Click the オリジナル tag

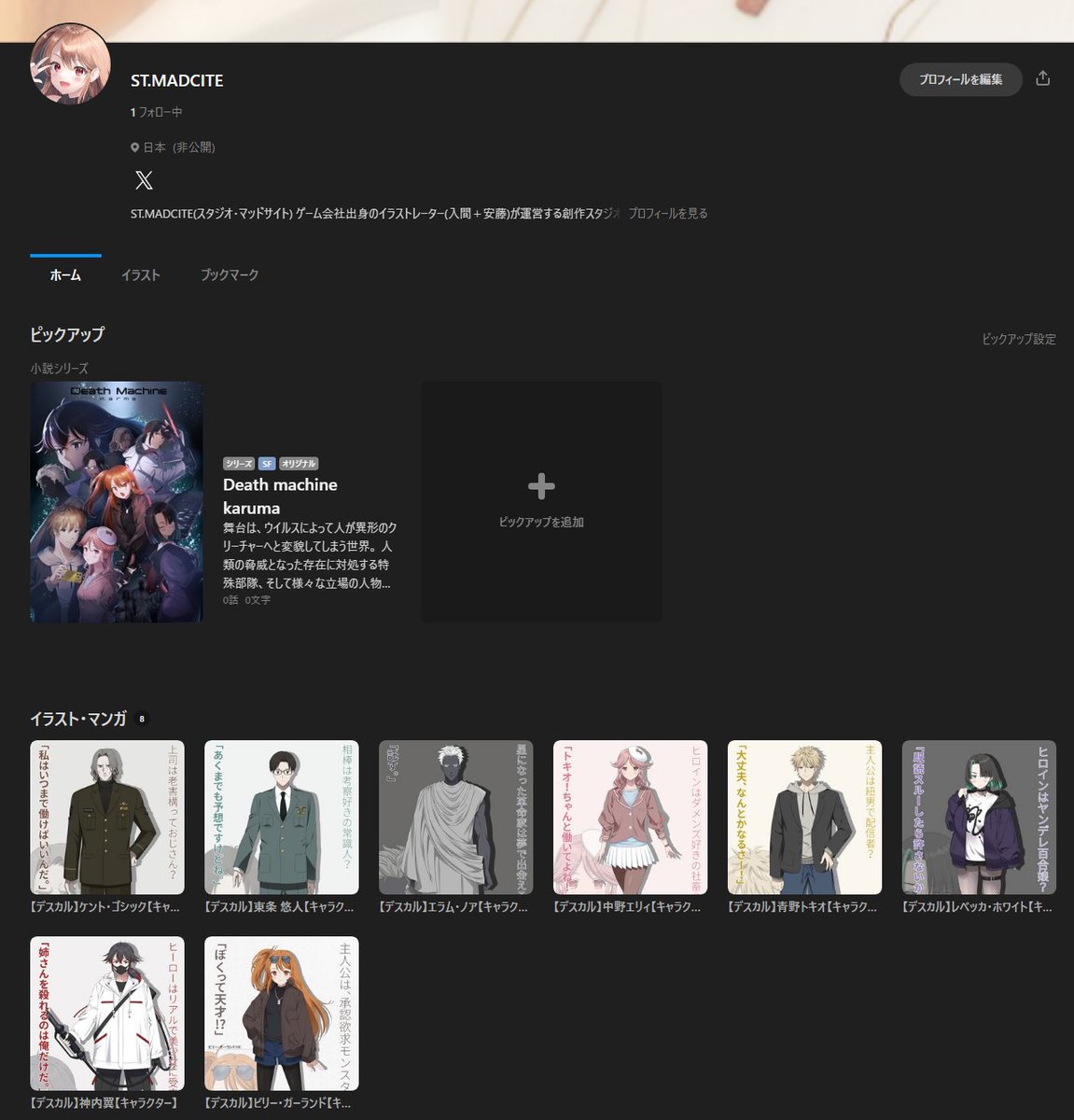click(x=300, y=463)
